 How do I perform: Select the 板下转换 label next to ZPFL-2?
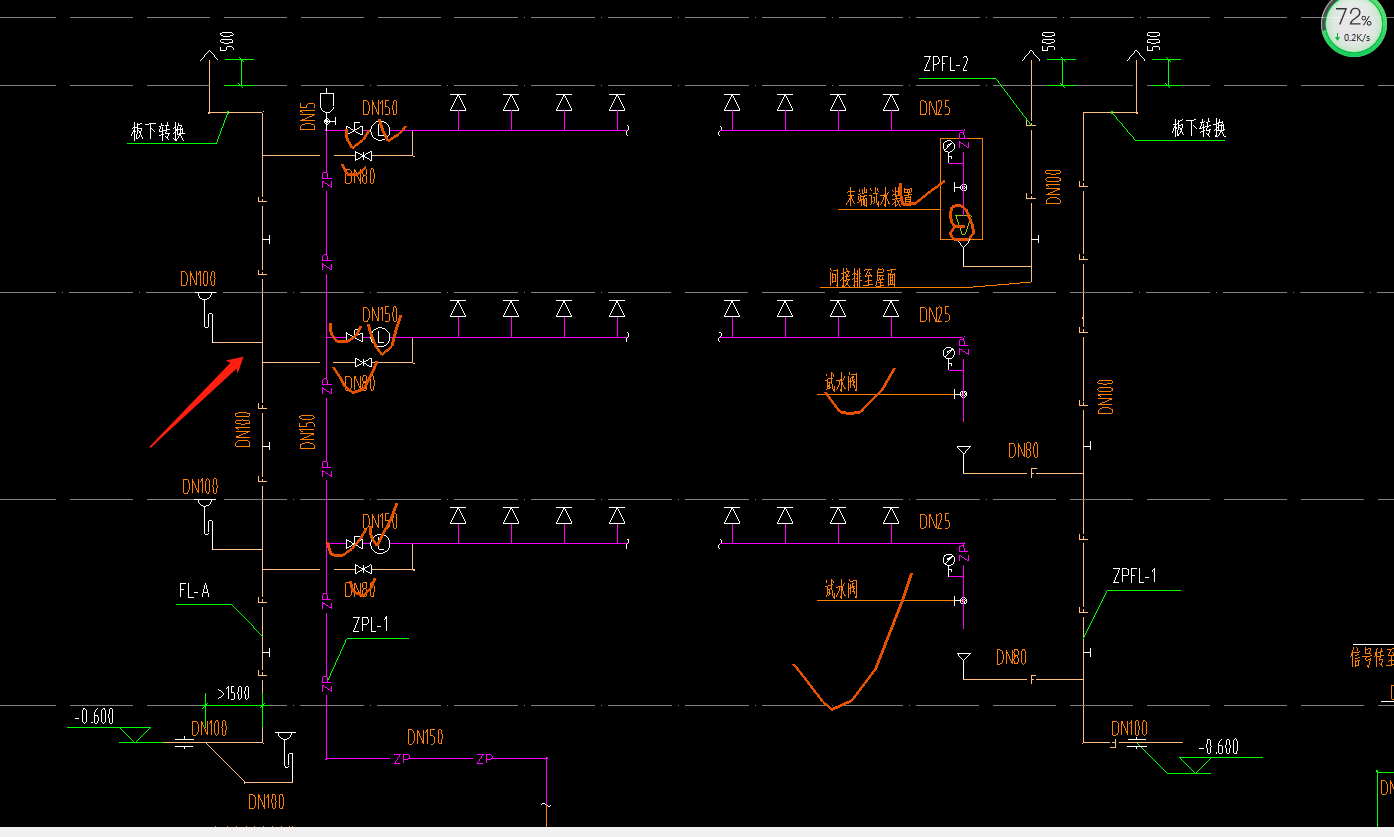[1198, 128]
